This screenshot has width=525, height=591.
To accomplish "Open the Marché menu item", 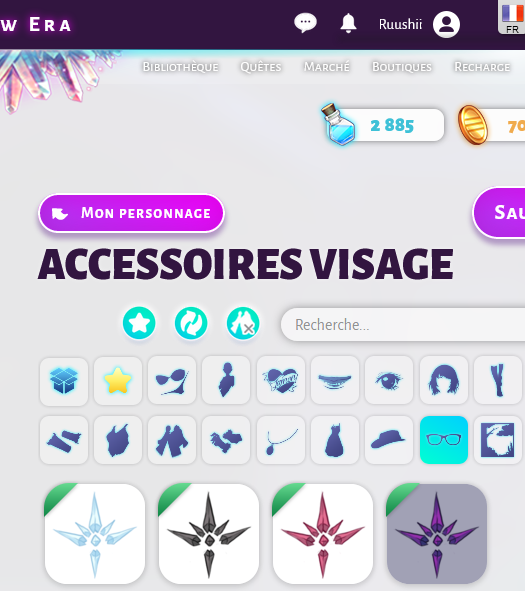I will point(327,67).
